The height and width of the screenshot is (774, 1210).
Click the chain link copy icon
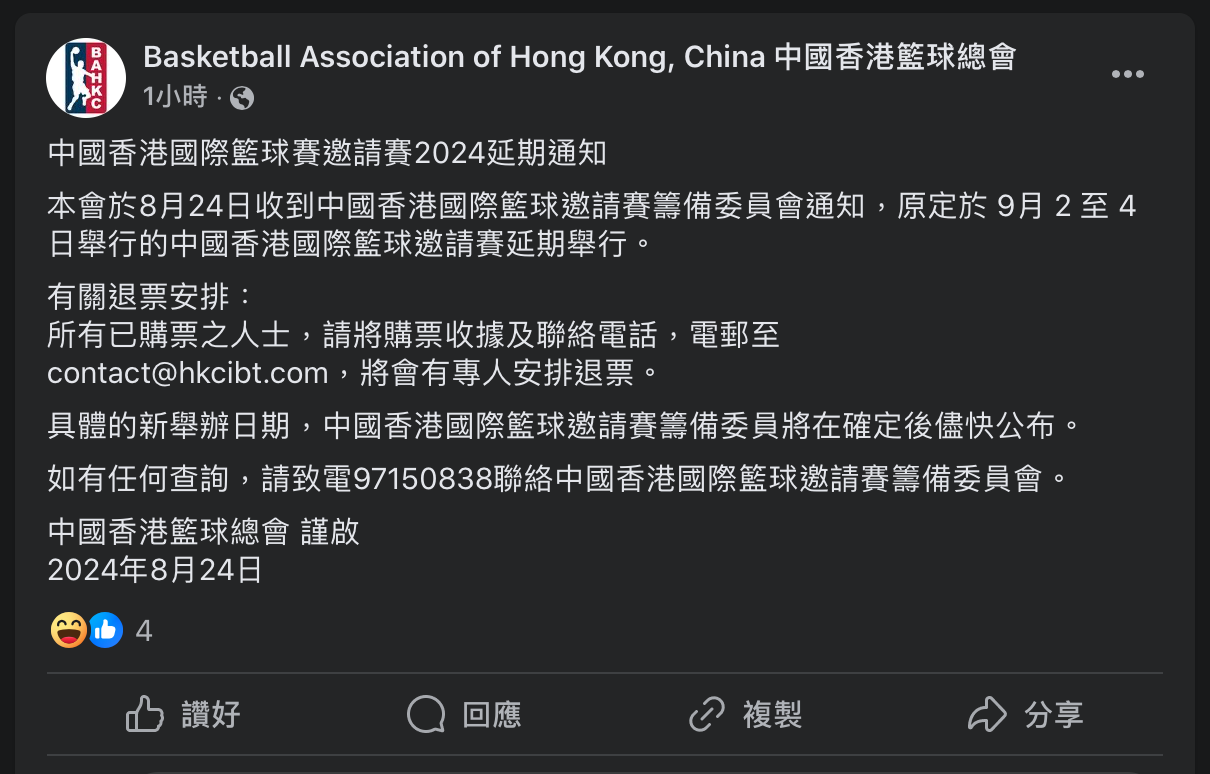pyautogui.click(x=707, y=715)
